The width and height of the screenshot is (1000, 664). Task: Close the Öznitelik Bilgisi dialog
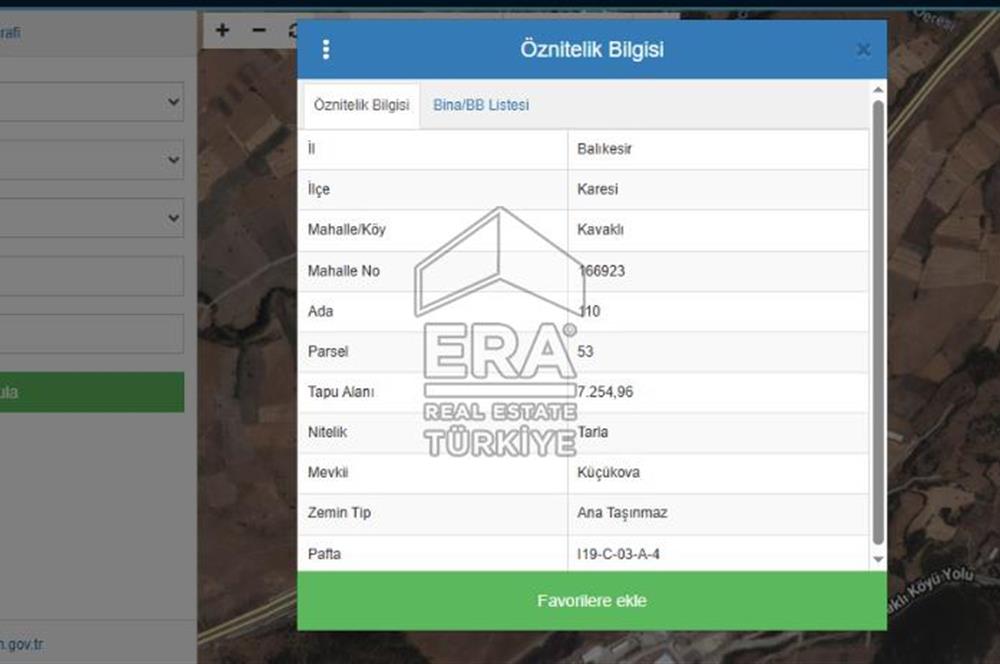[864, 50]
